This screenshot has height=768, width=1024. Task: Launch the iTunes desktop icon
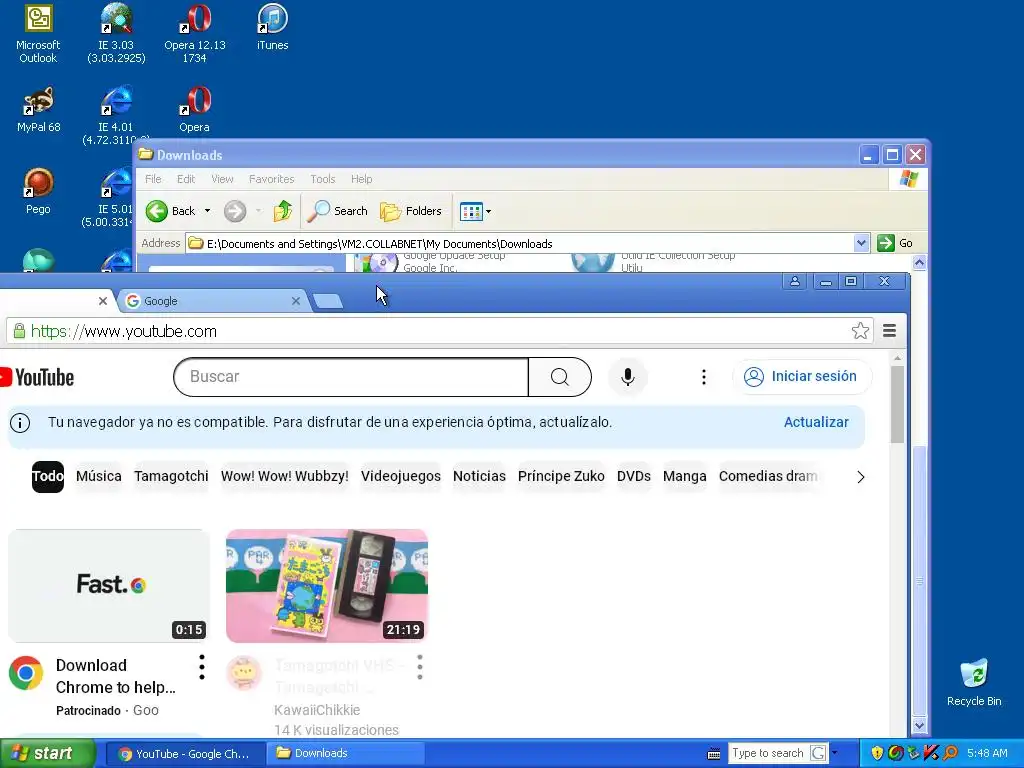(272, 27)
